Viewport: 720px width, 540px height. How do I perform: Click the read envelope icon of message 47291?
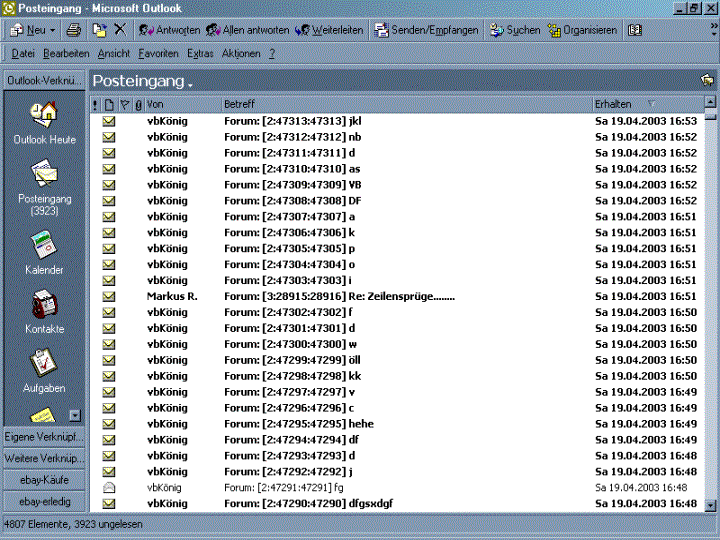pyautogui.click(x=109, y=487)
